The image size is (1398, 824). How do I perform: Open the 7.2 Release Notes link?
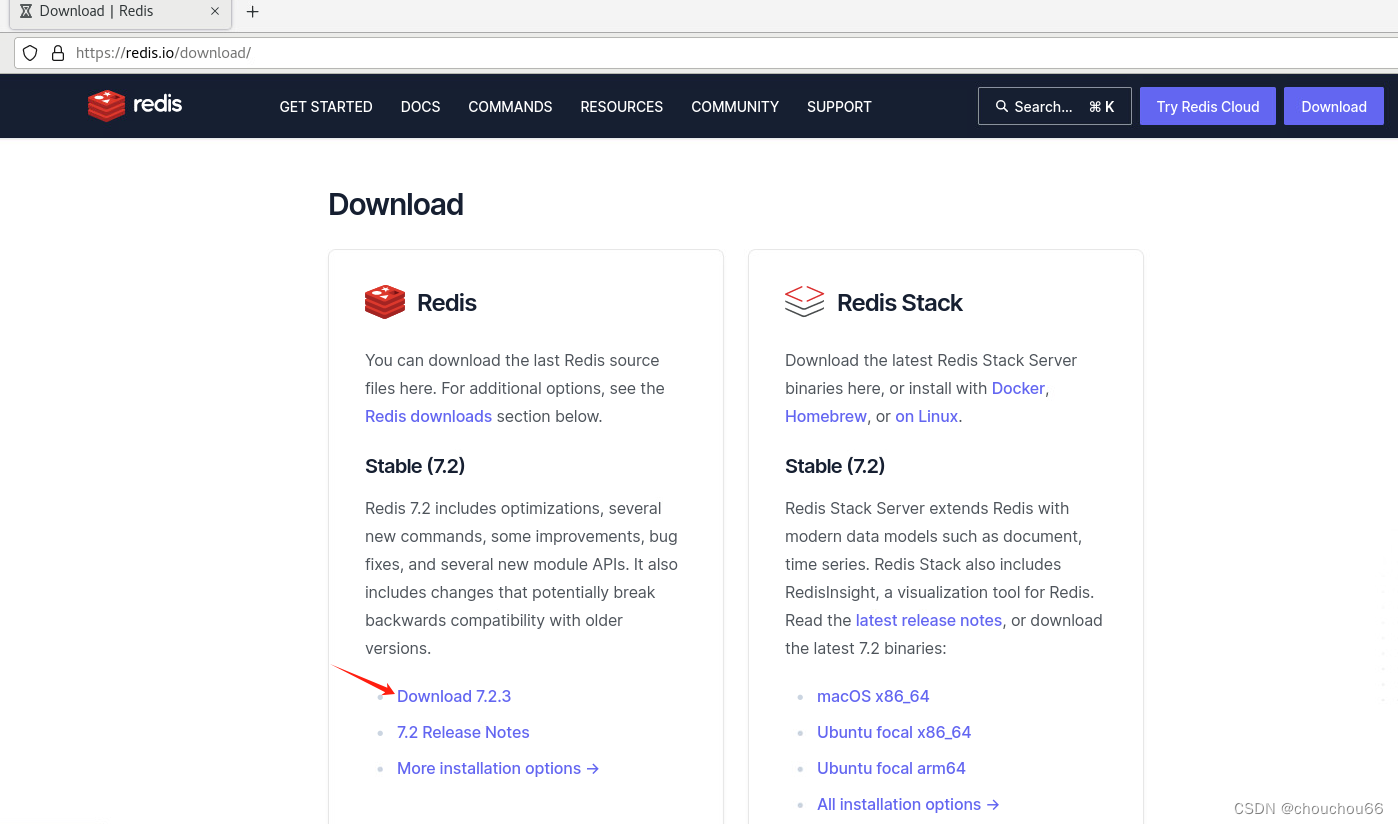[463, 732]
